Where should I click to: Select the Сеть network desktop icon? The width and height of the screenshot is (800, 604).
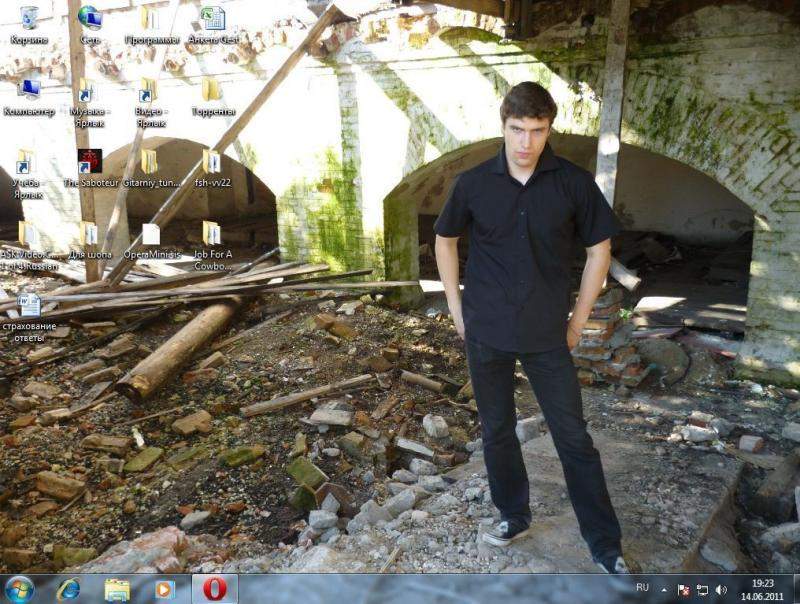(90, 18)
